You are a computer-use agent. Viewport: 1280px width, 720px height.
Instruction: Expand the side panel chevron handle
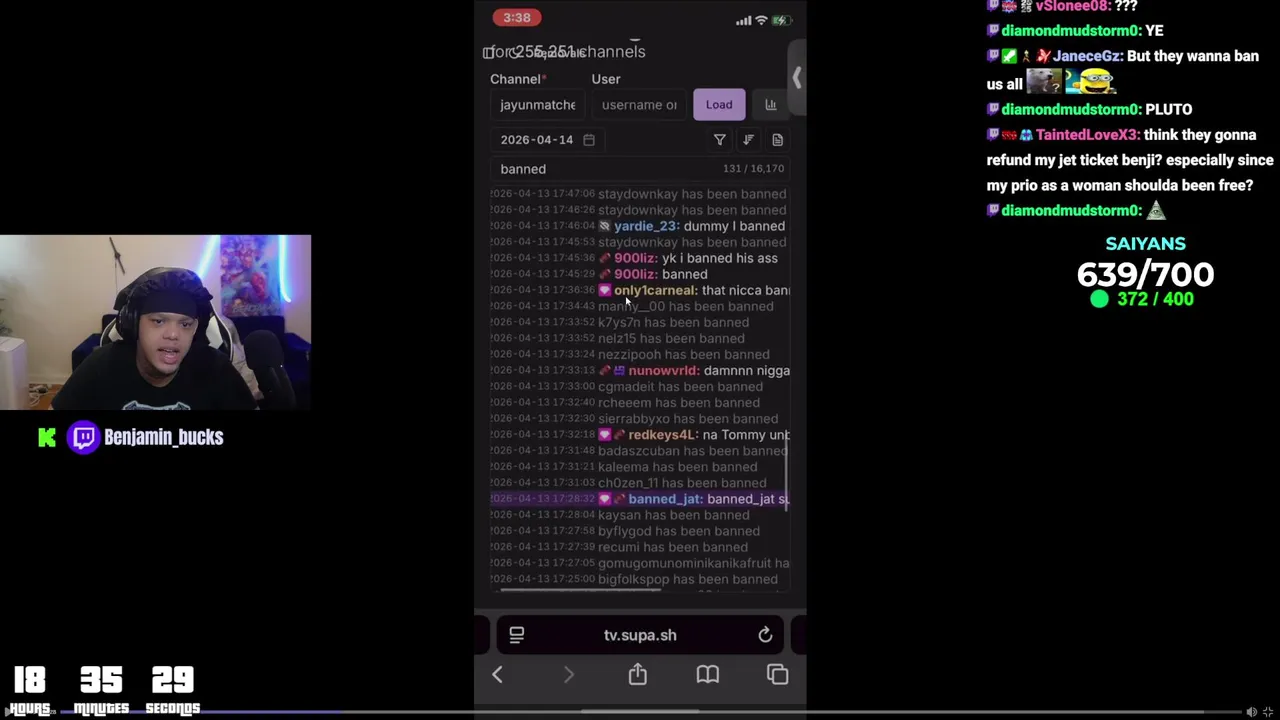point(796,78)
